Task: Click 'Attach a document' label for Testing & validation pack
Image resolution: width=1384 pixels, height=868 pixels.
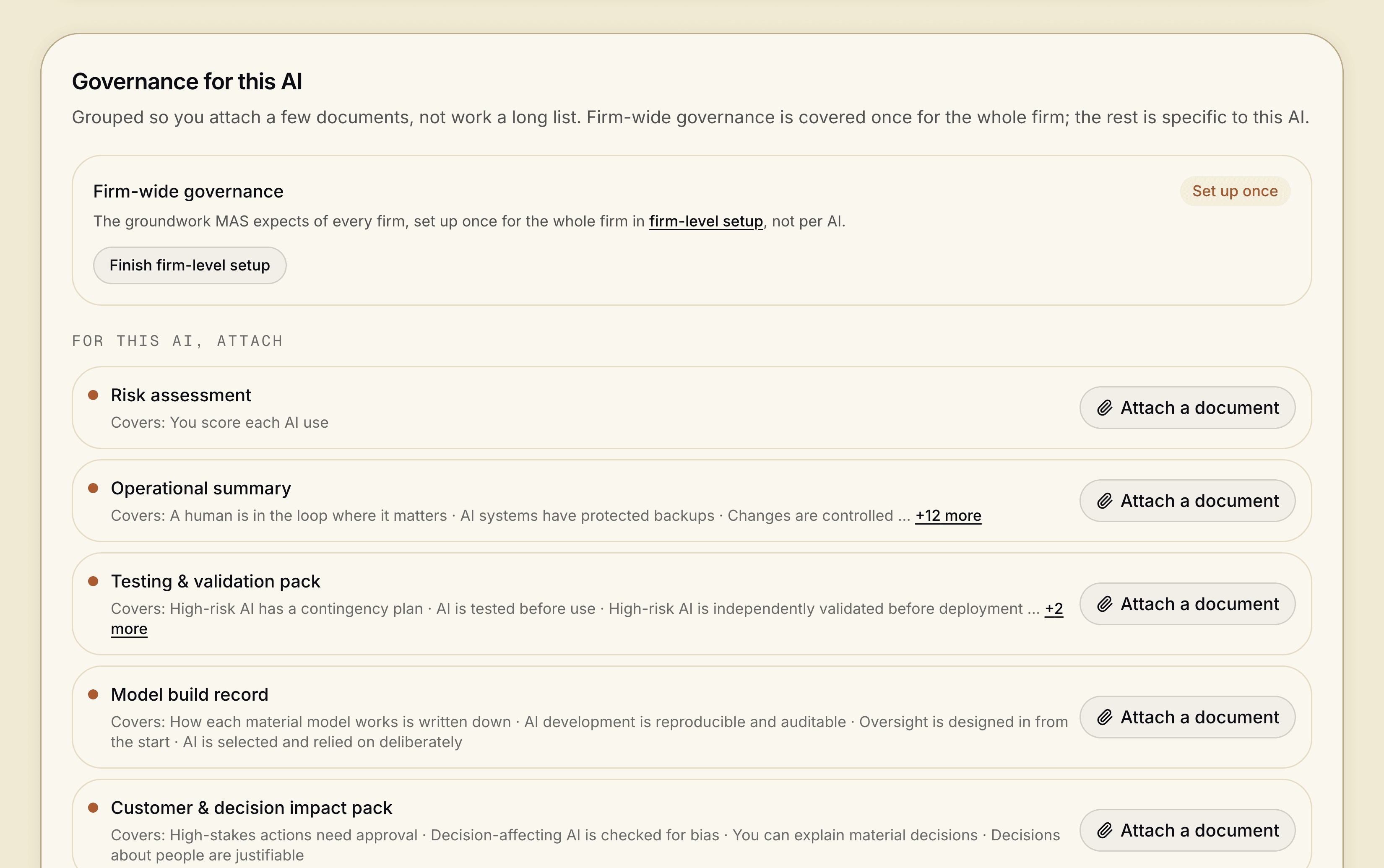Action: (x=1199, y=604)
